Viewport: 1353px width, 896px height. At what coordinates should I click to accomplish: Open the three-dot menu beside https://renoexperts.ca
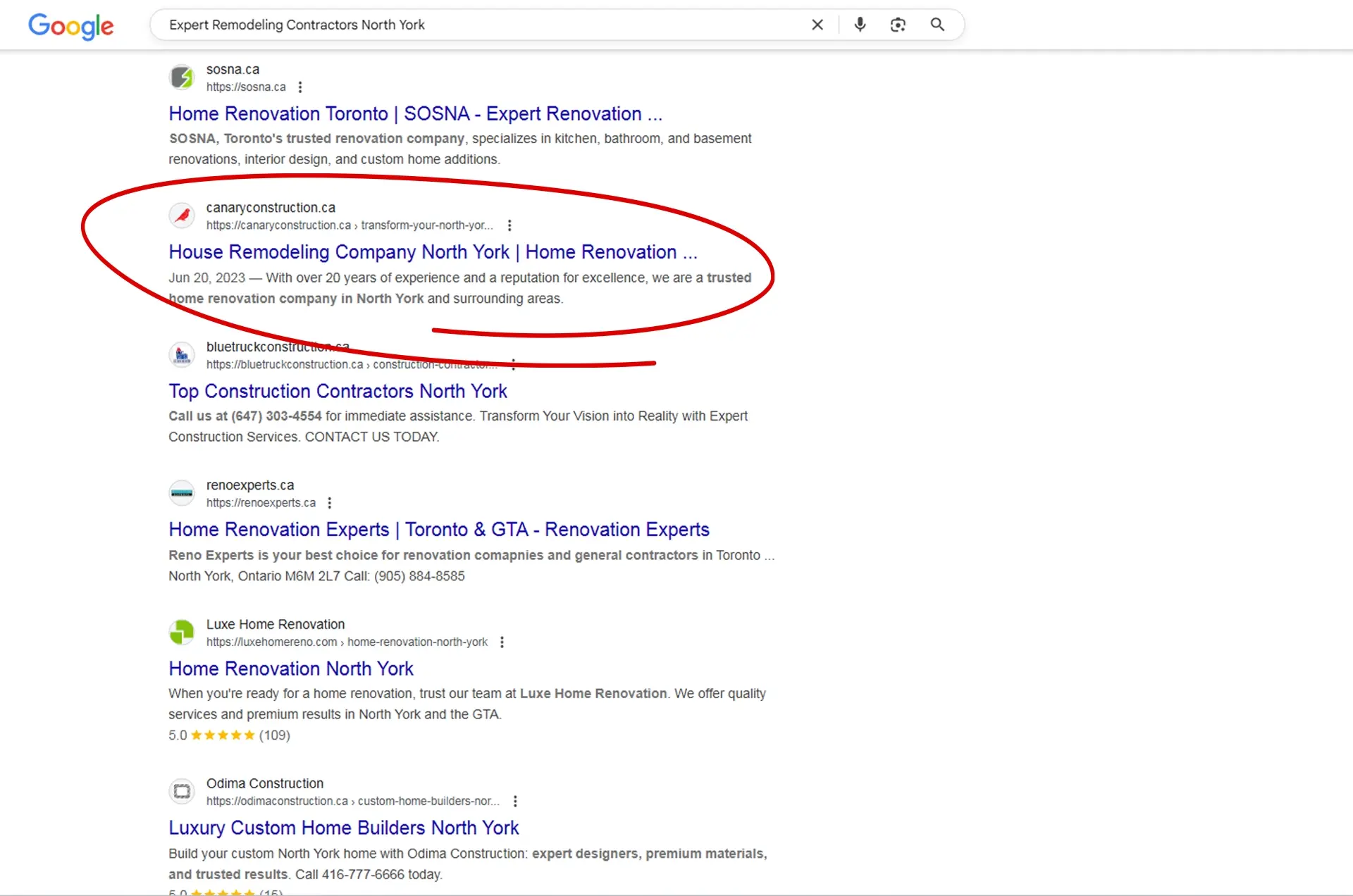(329, 503)
